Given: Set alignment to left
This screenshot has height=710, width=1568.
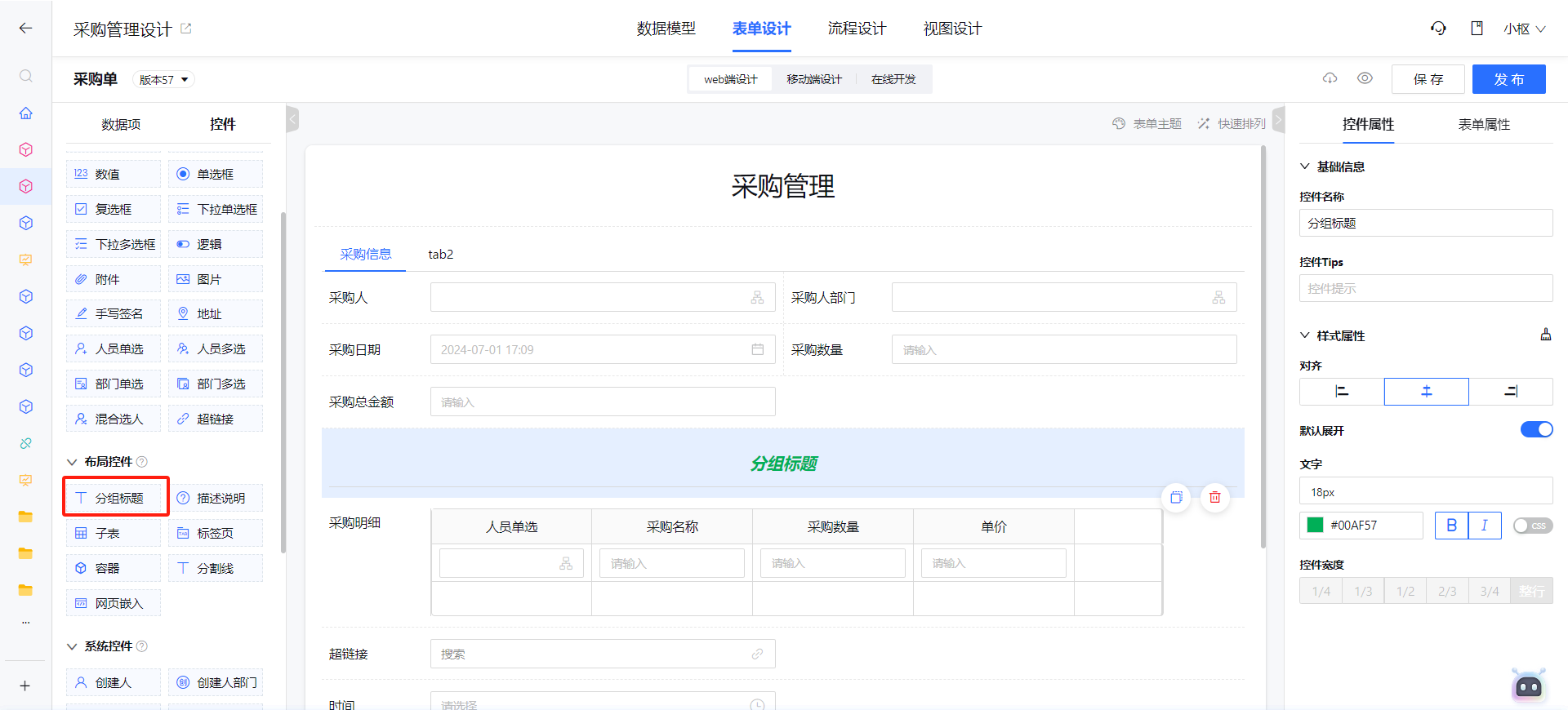Looking at the screenshot, I should (x=1342, y=392).
